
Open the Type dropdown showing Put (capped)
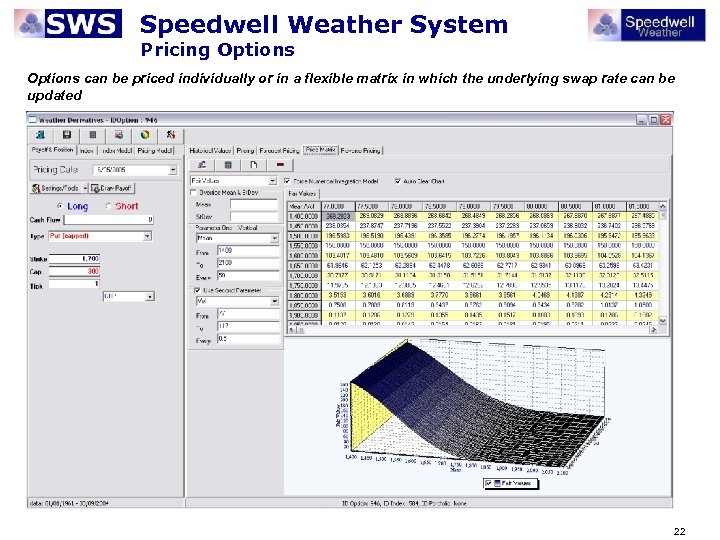tap(147, 236)
